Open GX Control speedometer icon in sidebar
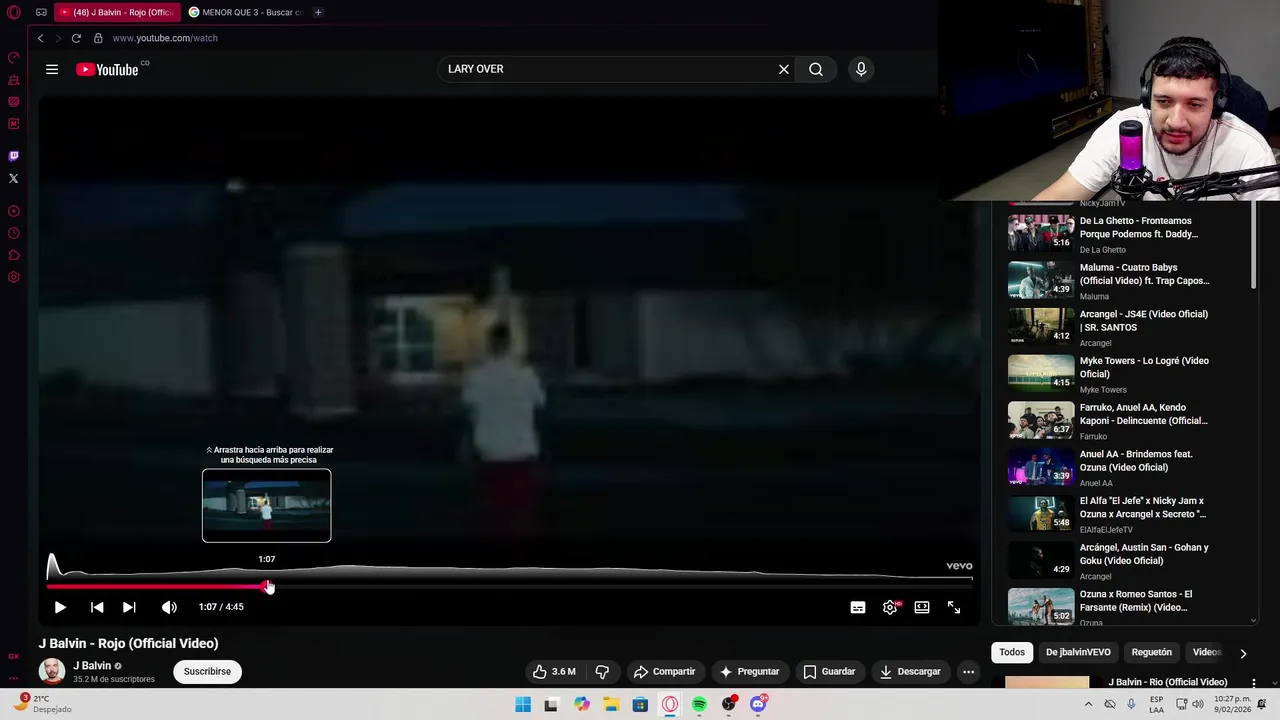This screenshot has height=720, width=1280. point(13,57)
